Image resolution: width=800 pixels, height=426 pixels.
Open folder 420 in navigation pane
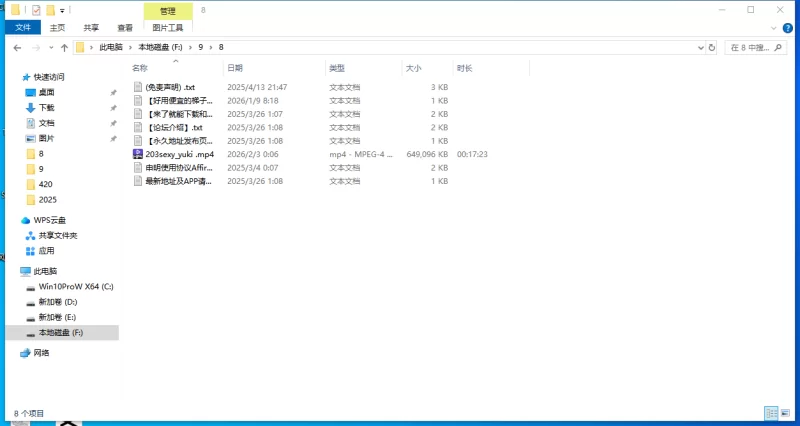coord(45,184)
